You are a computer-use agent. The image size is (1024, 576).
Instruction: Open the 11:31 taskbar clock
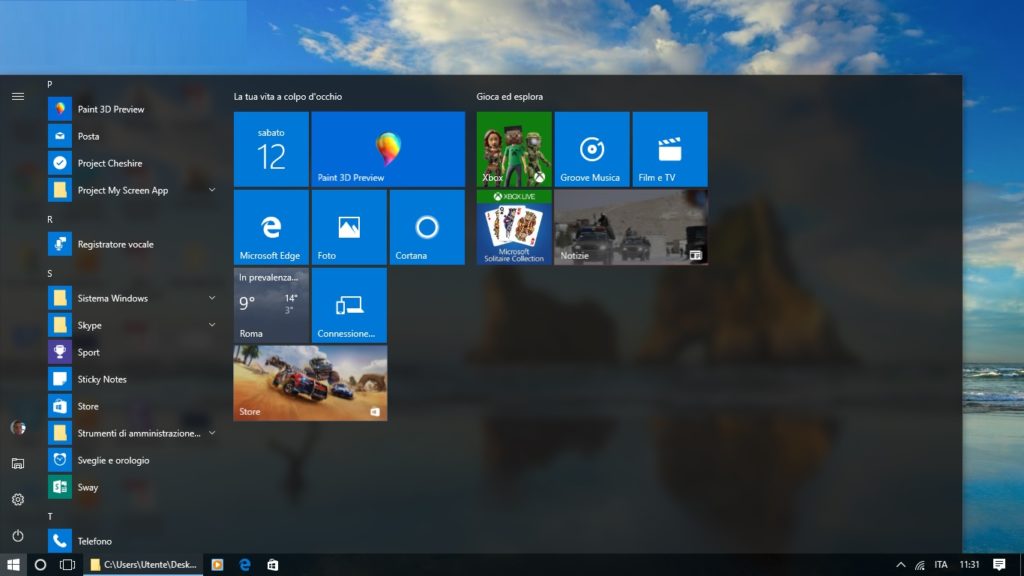(x=970, y=565)
